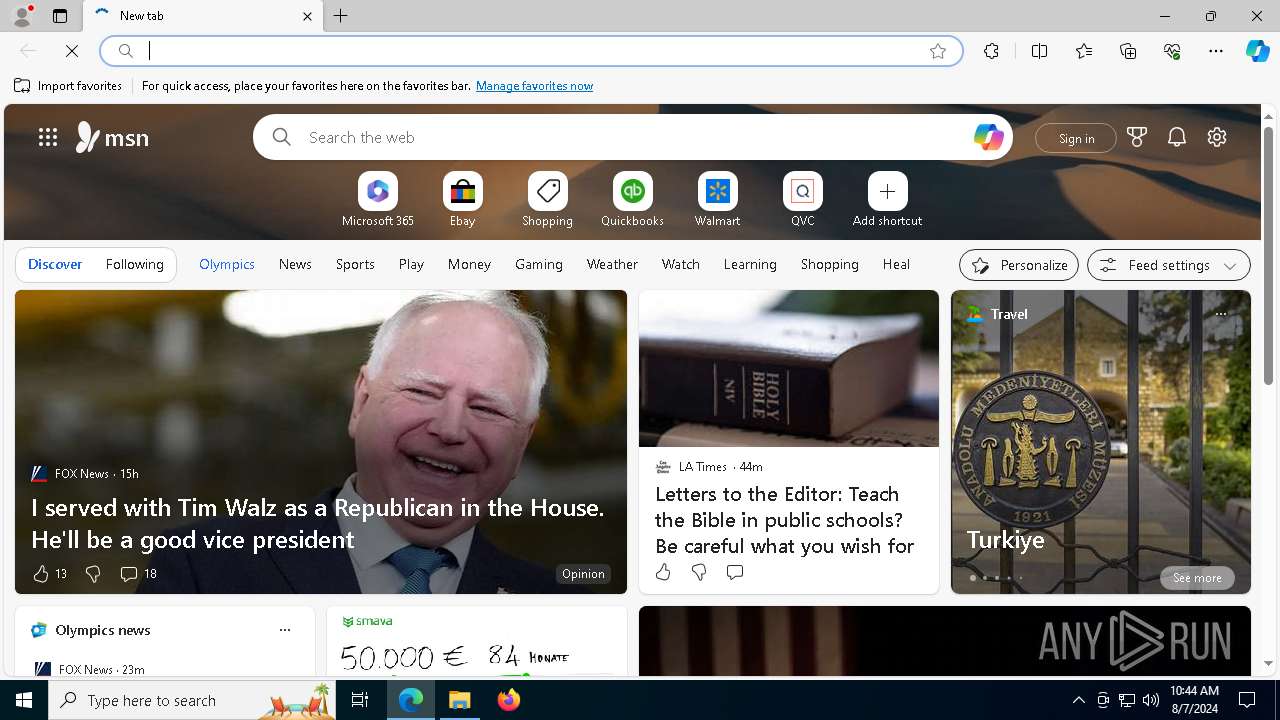Dislike the Tim Walz article
Screen dimensions: 1280x720
coord(93,574)
